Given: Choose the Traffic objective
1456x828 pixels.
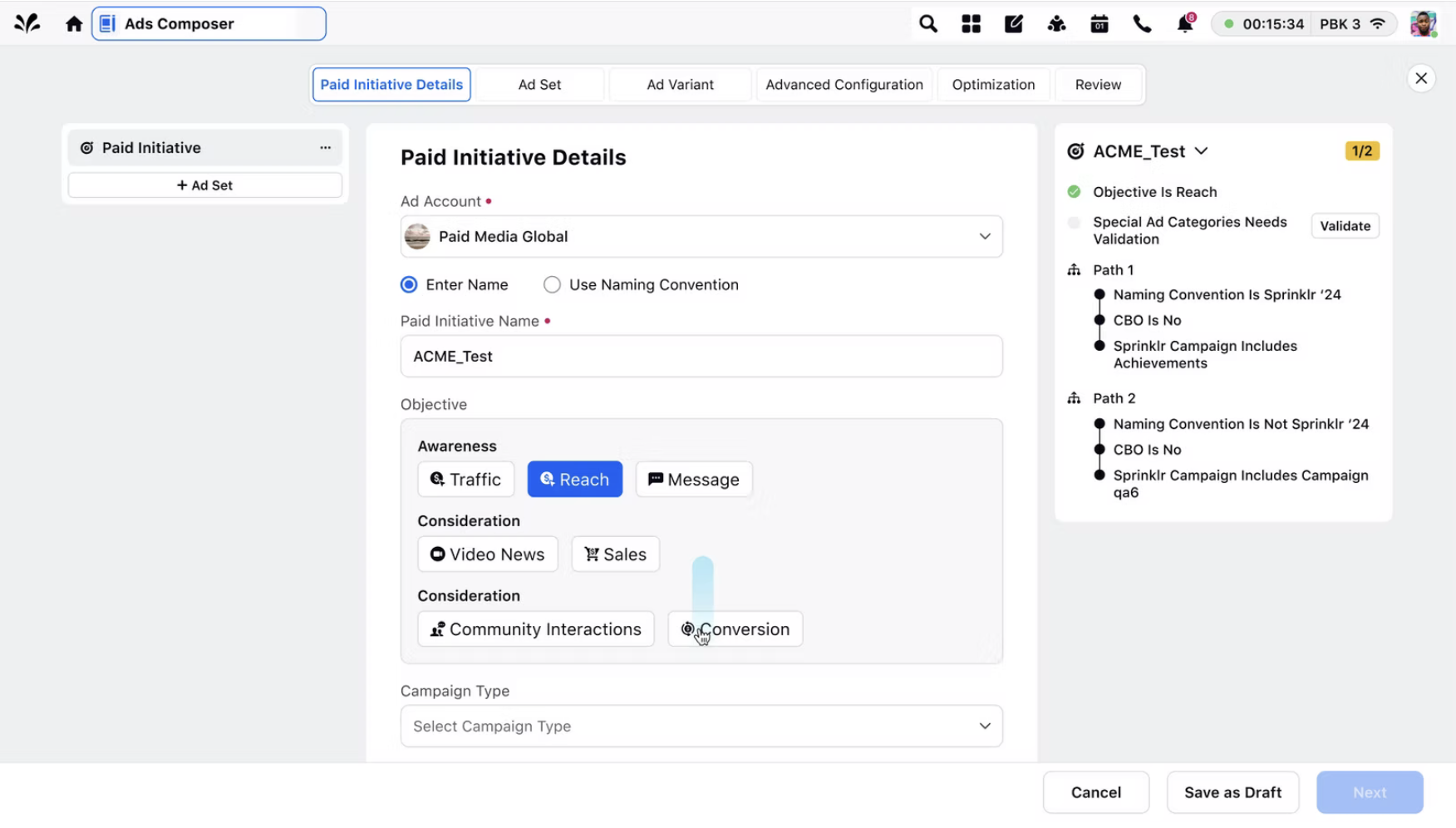Looking at the screenshot, I should pos(465,479).
